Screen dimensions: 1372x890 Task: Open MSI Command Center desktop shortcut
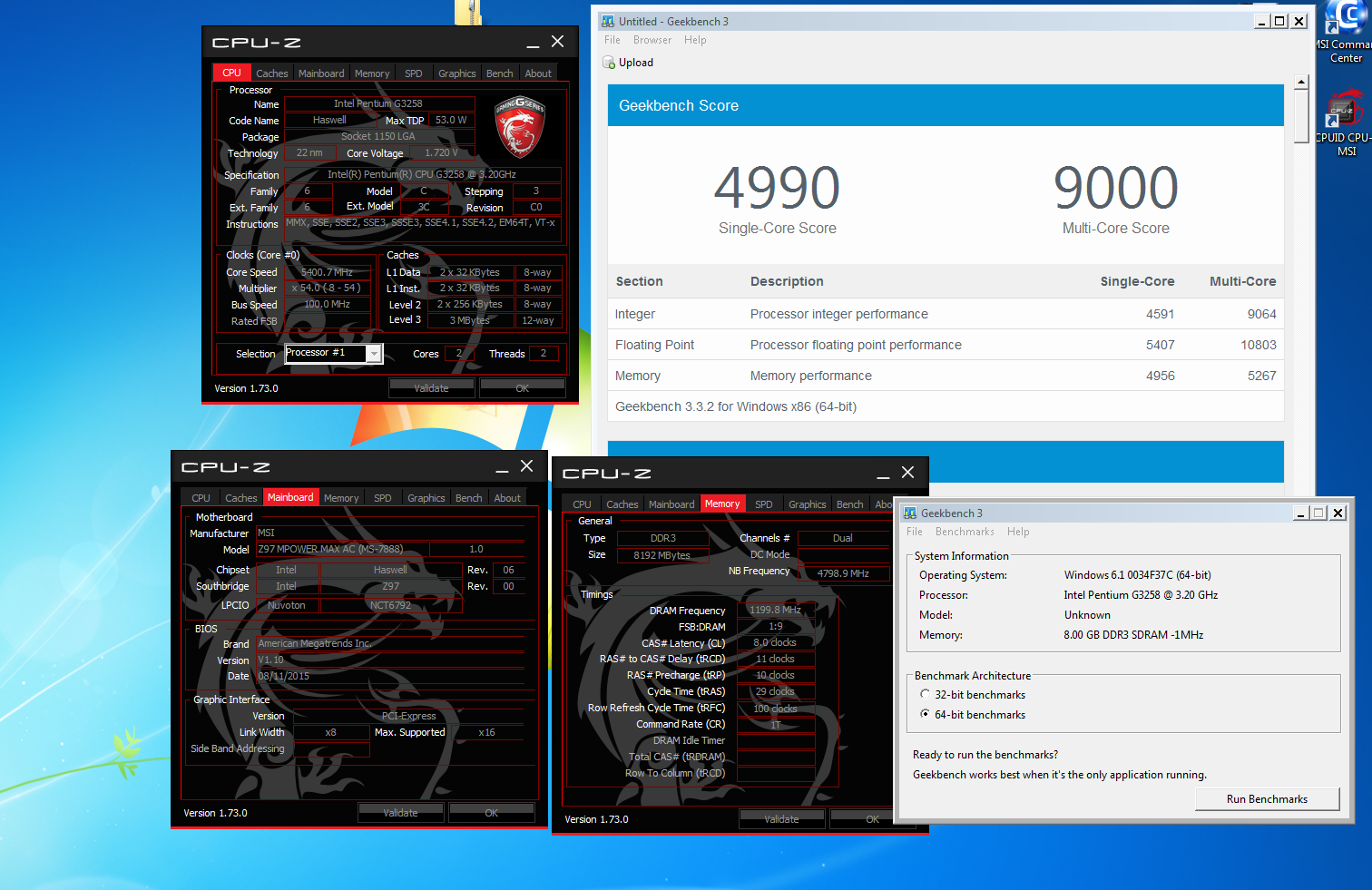click(x=1345, y=33)
